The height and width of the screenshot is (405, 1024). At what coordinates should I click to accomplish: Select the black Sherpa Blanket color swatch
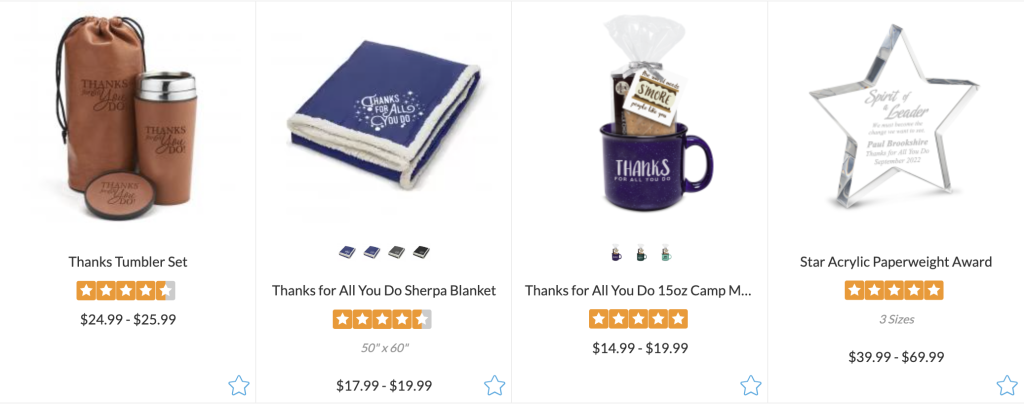click(422, 252)
